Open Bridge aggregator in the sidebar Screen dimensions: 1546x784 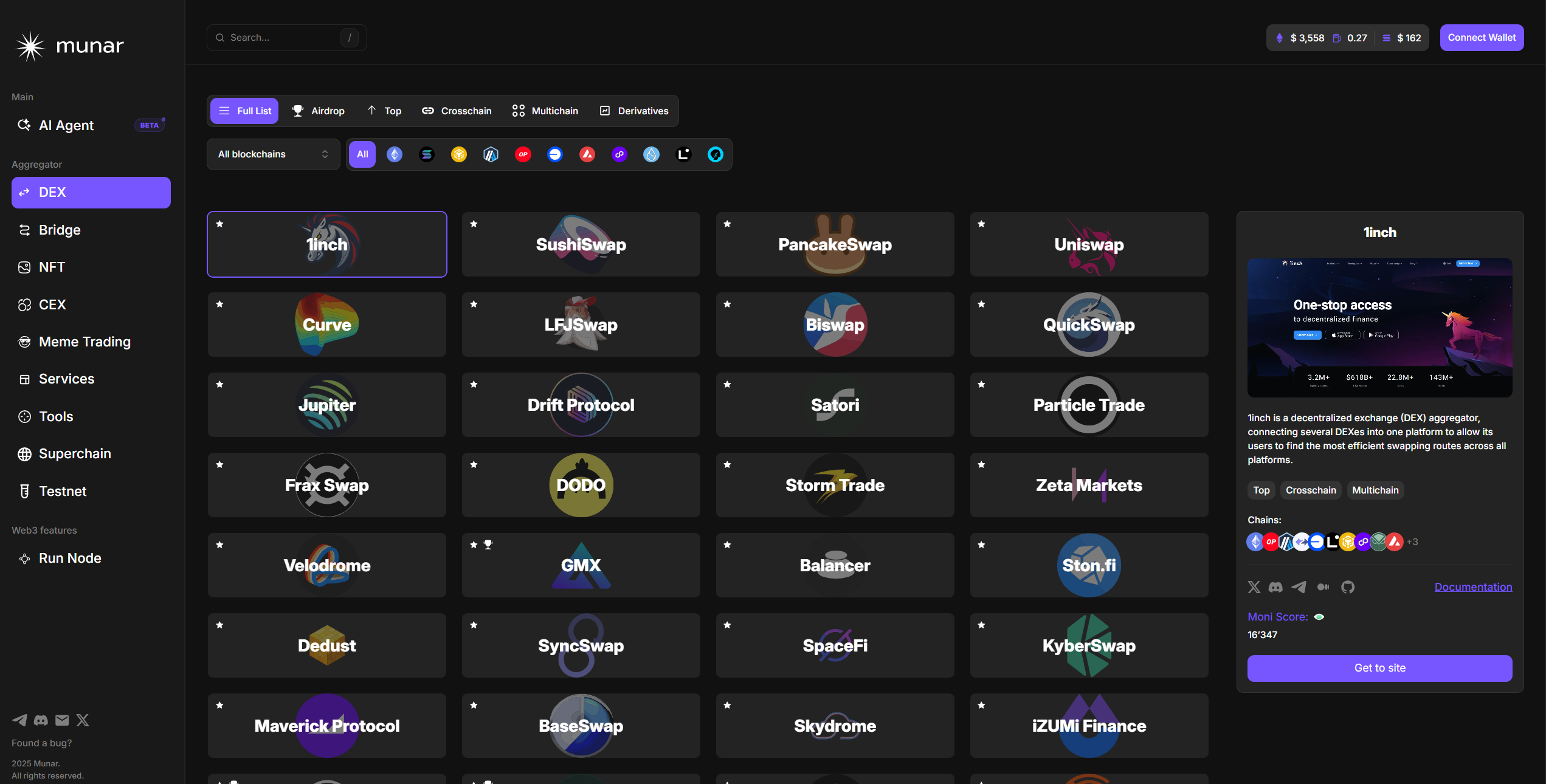click(91, 230)
